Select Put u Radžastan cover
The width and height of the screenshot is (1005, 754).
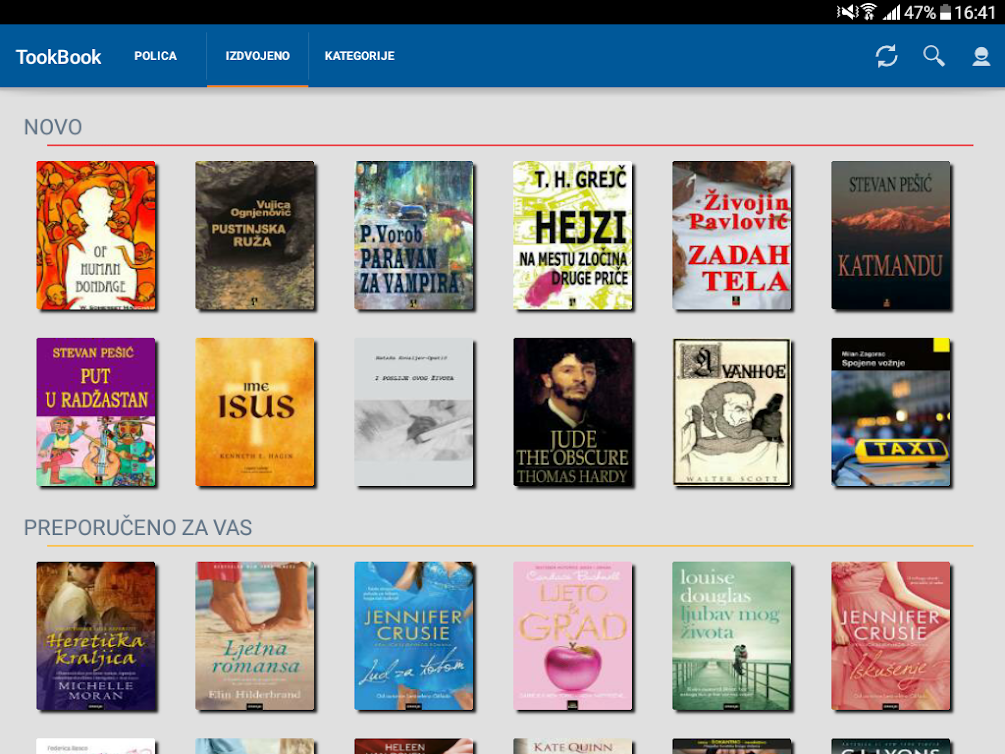(96, 412)
